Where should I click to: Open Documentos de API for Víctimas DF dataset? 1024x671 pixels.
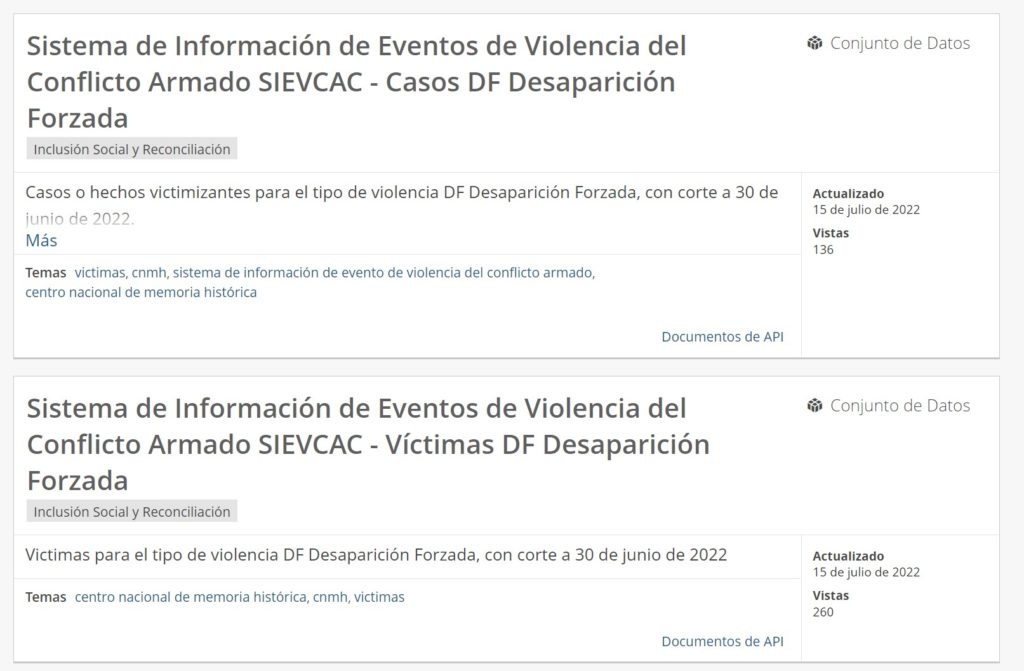click(x=722, y=642)
